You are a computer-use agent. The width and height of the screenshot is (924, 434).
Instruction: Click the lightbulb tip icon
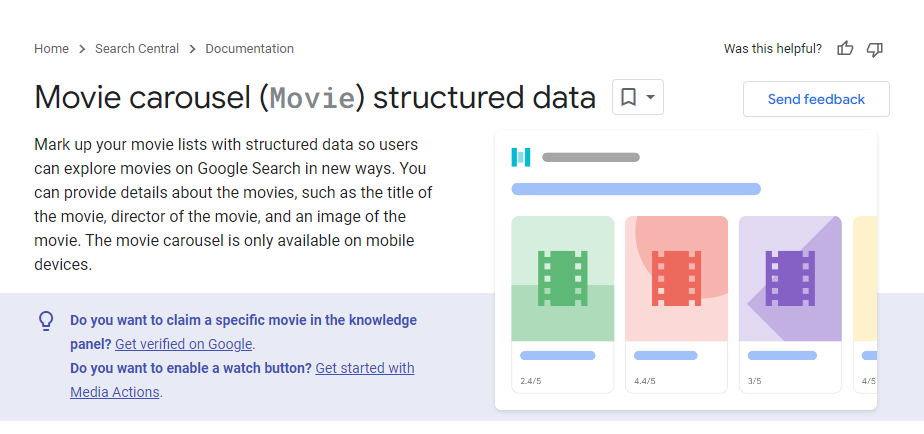[x=46, y=321]
